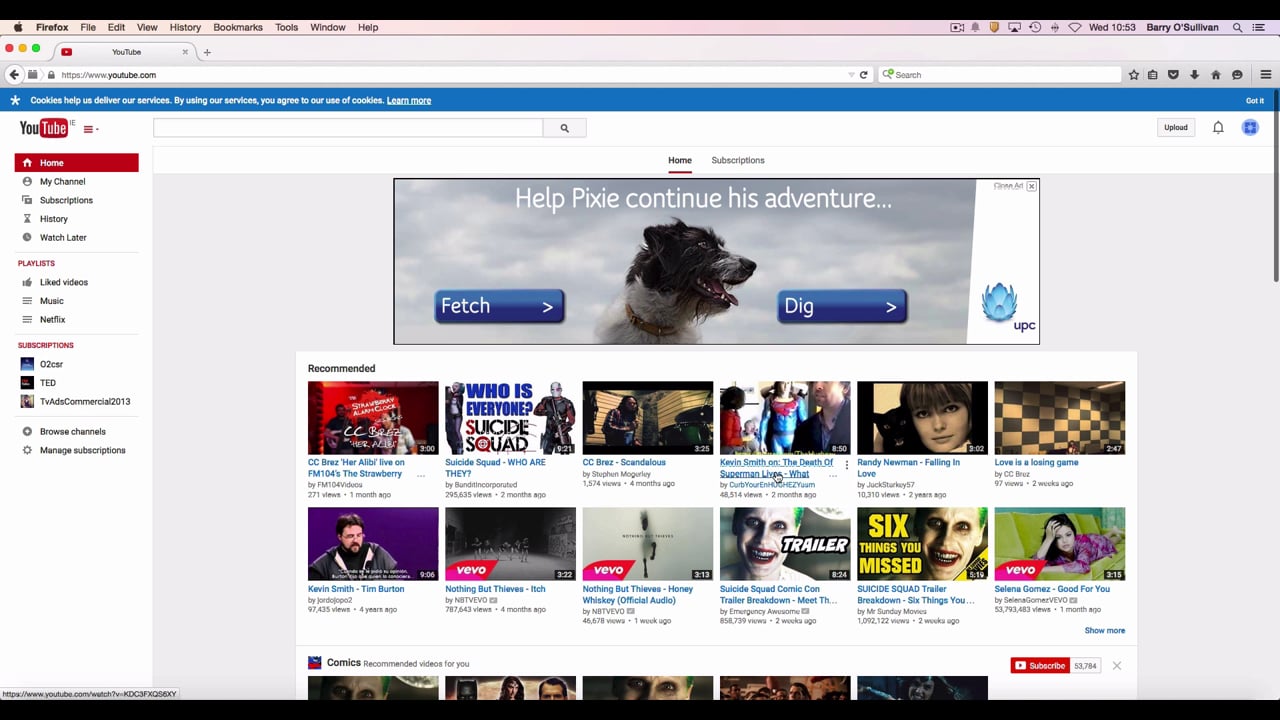Image resolution: width=1280 pixels, height=720 pixels.
Task: Open the Comics channel link
Action: (343, 663)
